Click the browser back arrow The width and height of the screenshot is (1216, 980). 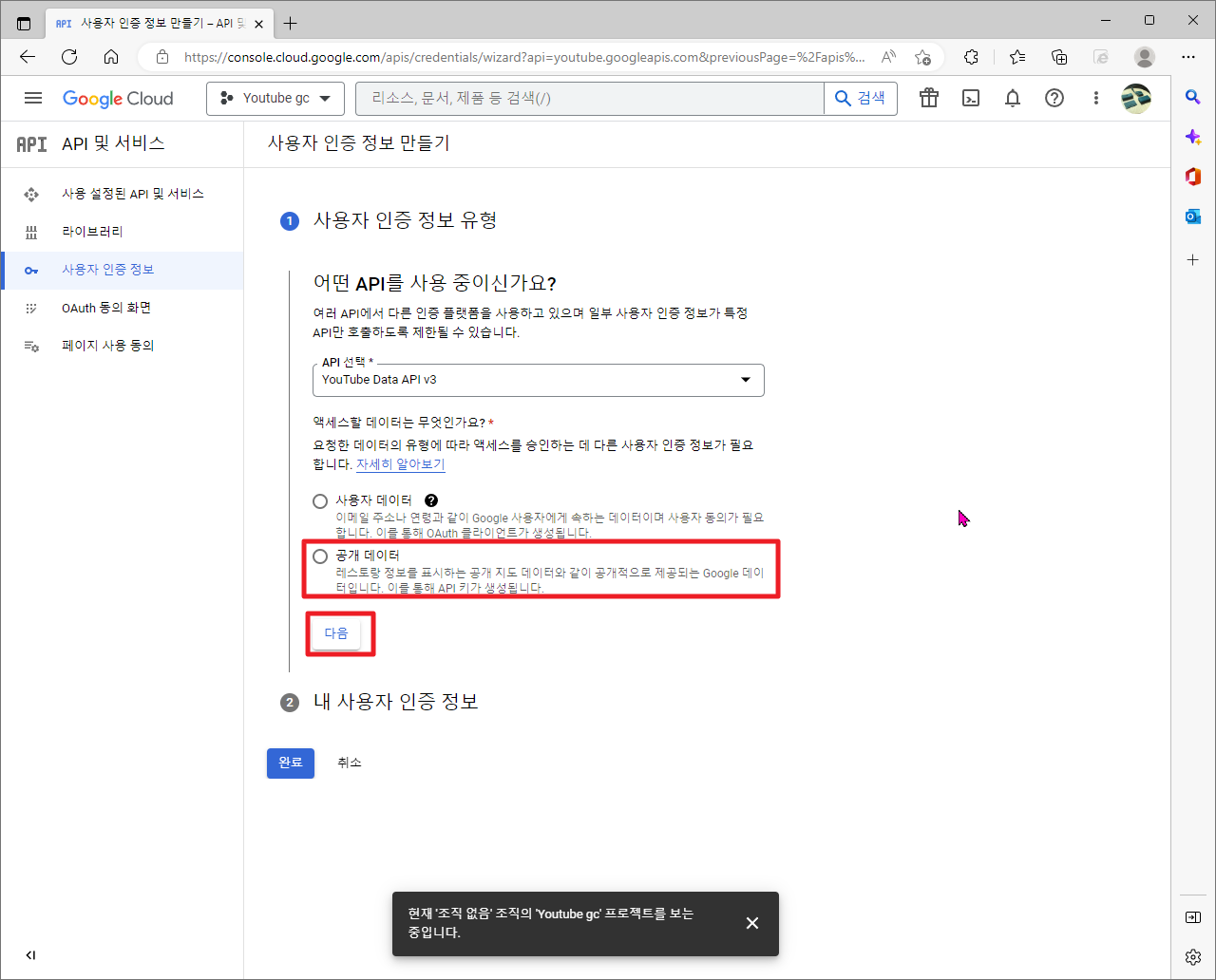point(28,57)
